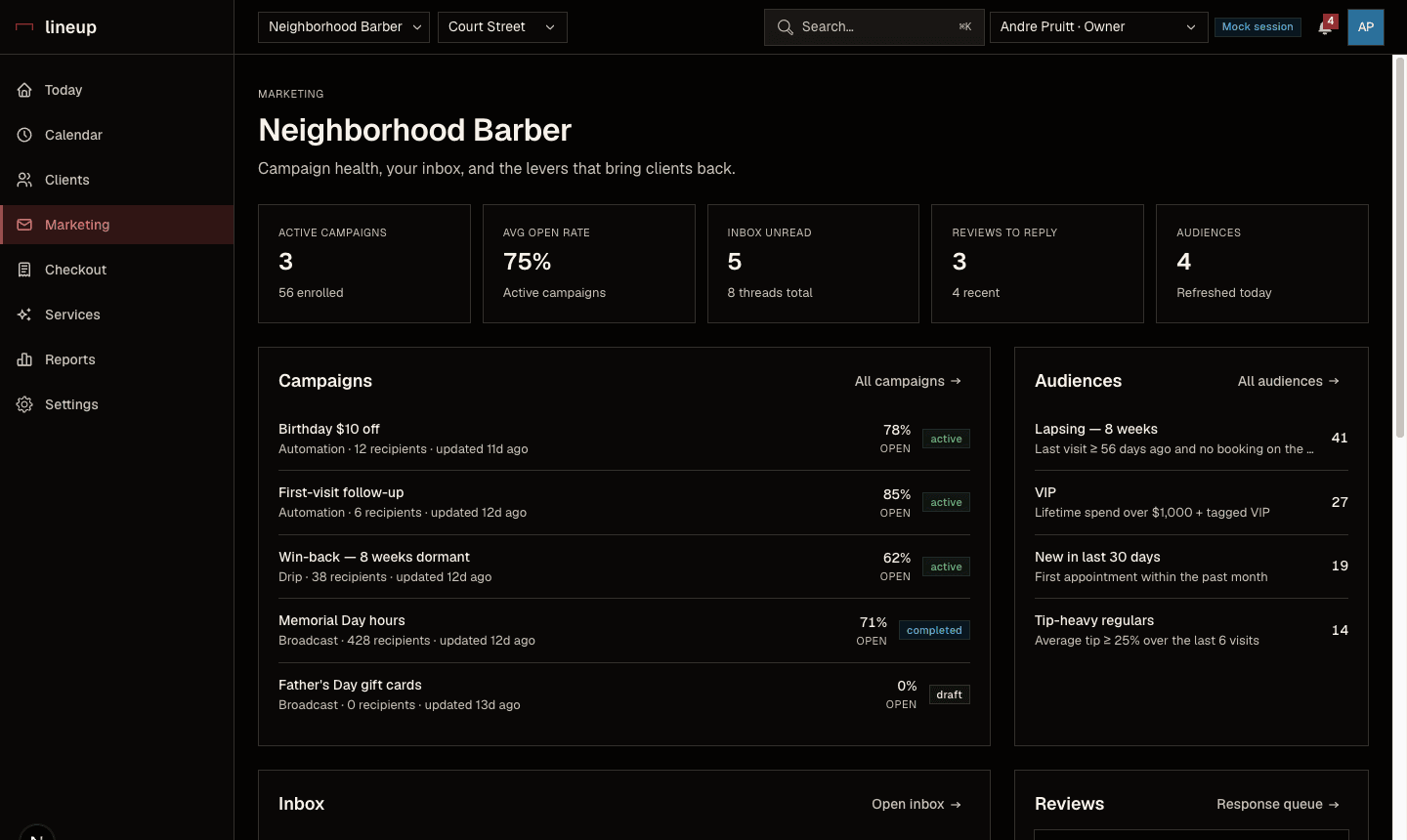
Task: Go to Services in sidebar
Action: [117, 315]
